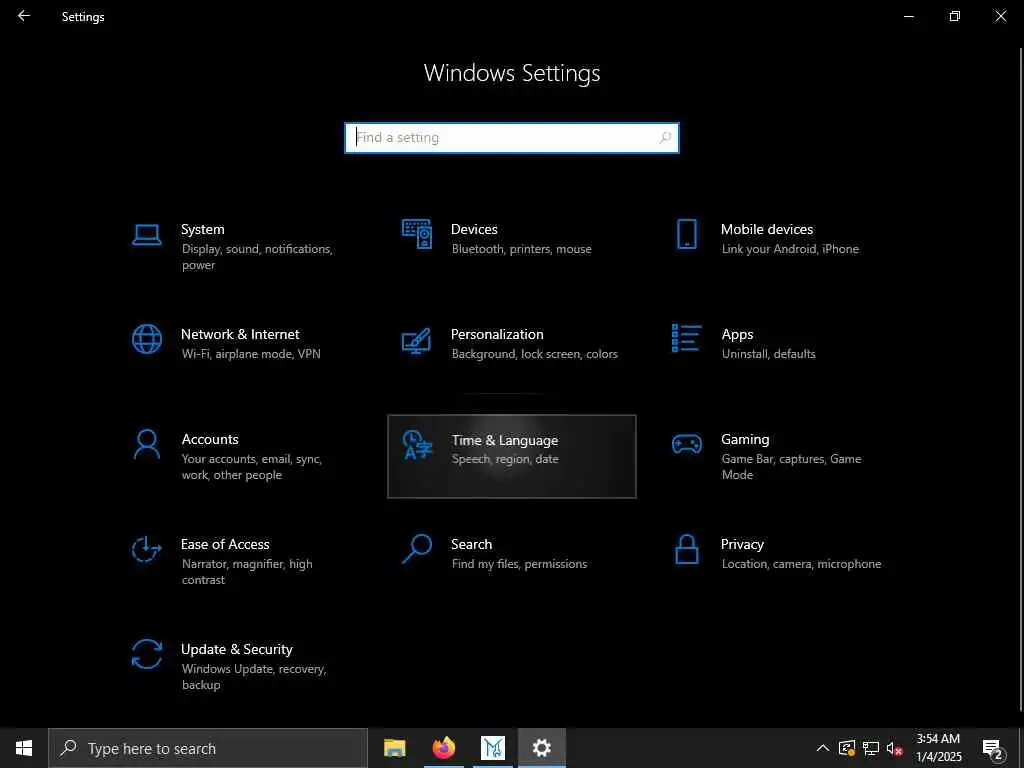
Task: Open the Network & Internet globe icon
Action: [147, 339]
